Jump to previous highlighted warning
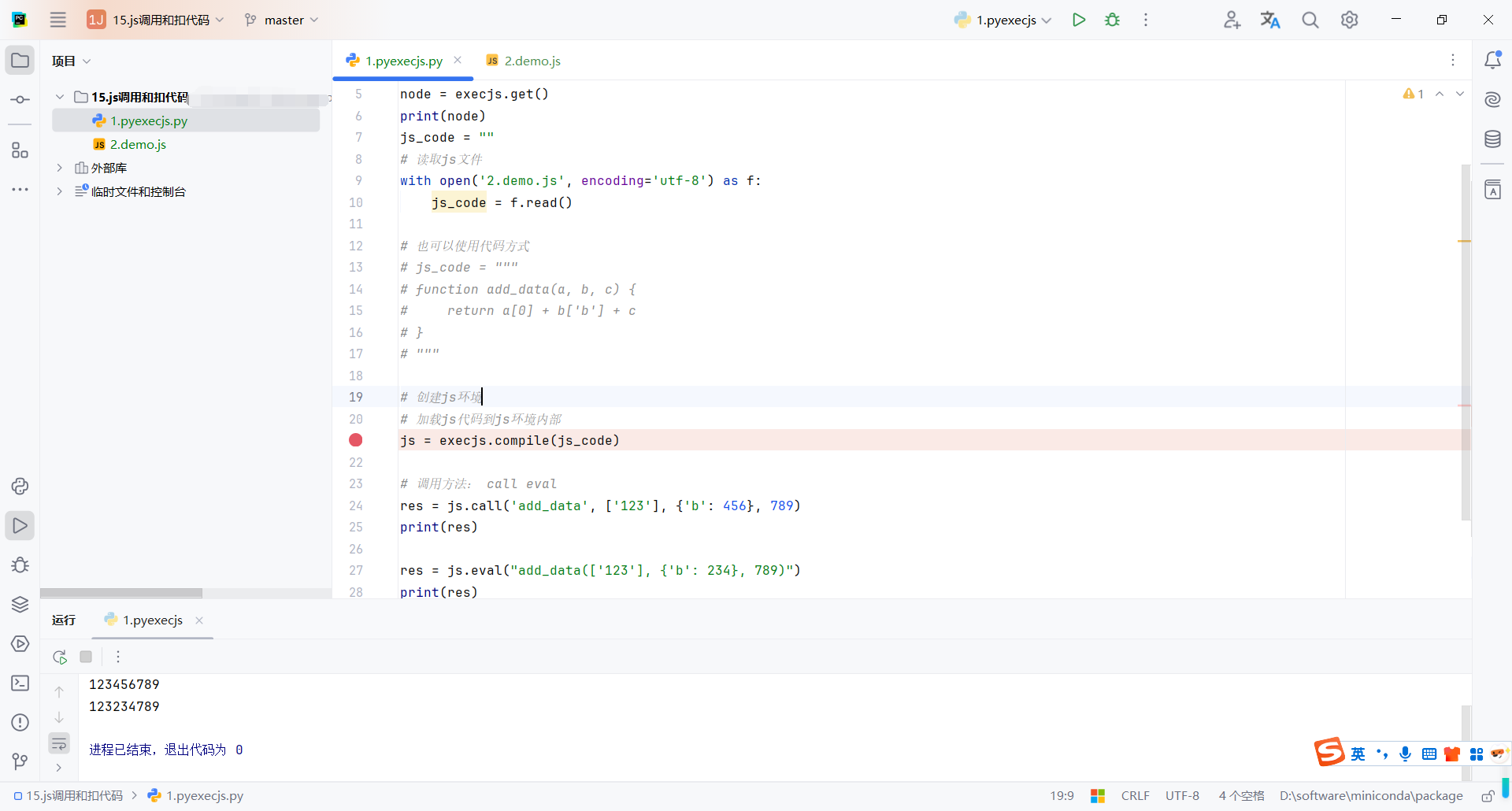 (1440, 94)
